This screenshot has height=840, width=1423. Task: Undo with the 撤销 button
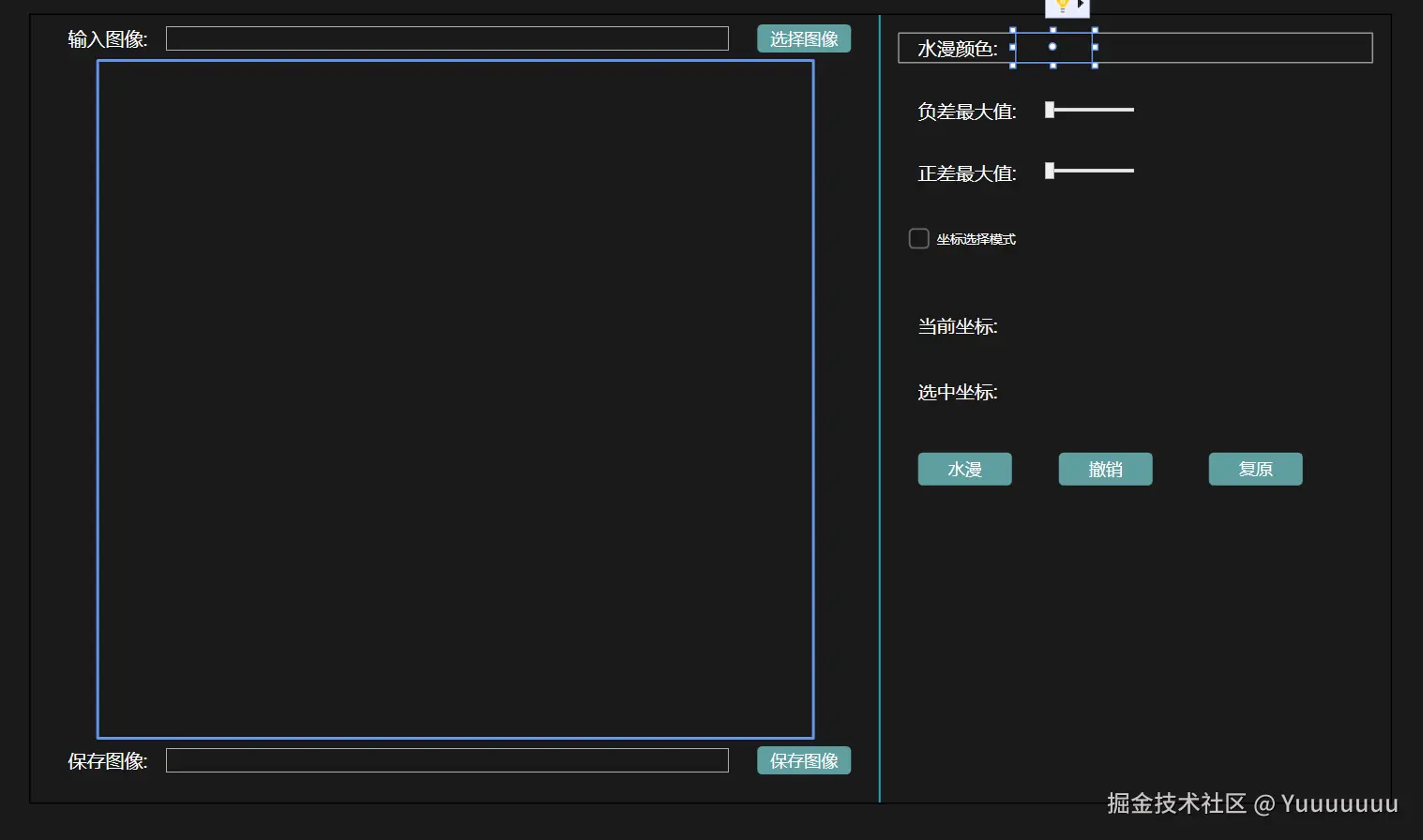coord(1105,469)
